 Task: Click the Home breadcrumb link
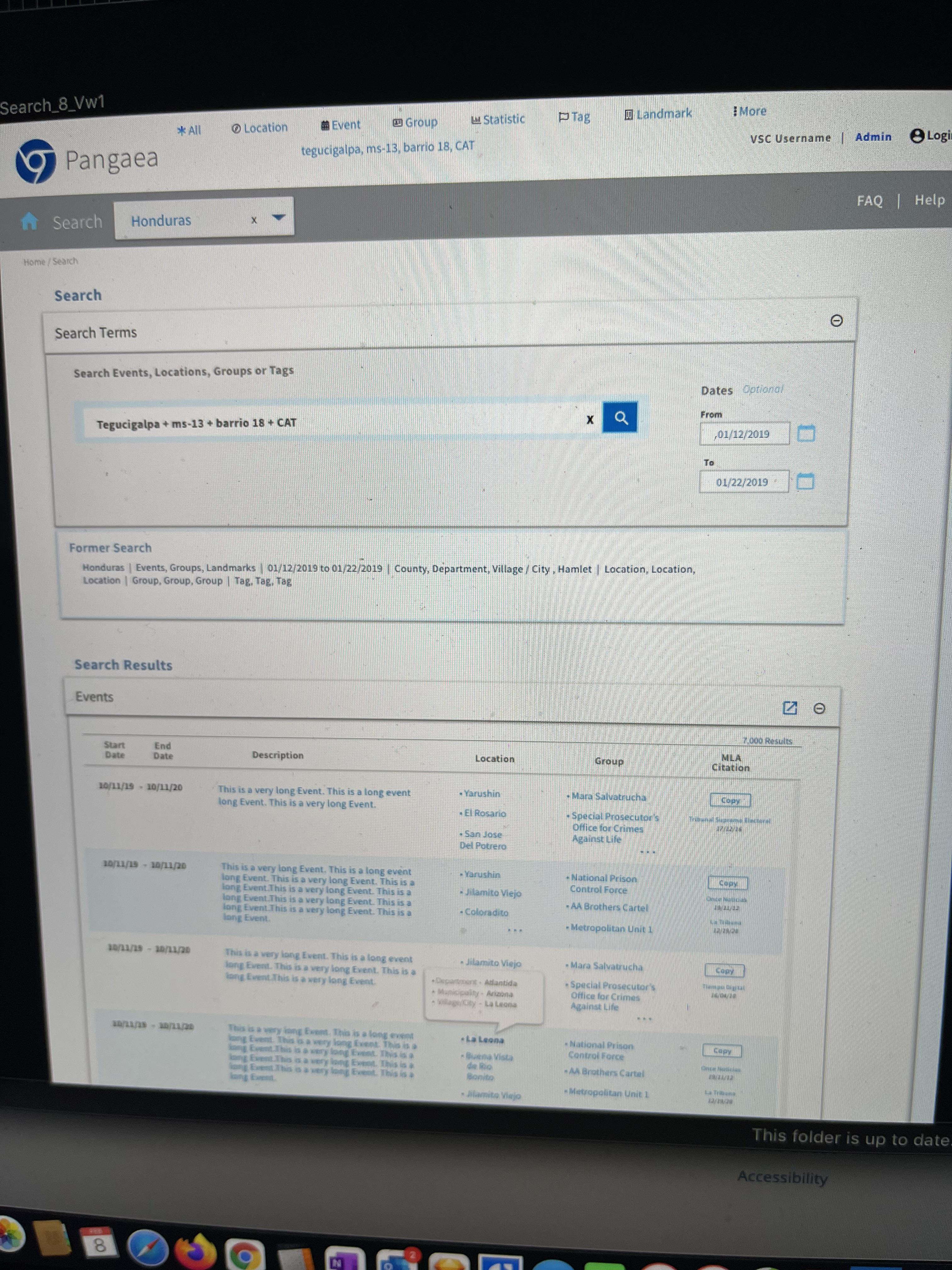click(34, 262)
